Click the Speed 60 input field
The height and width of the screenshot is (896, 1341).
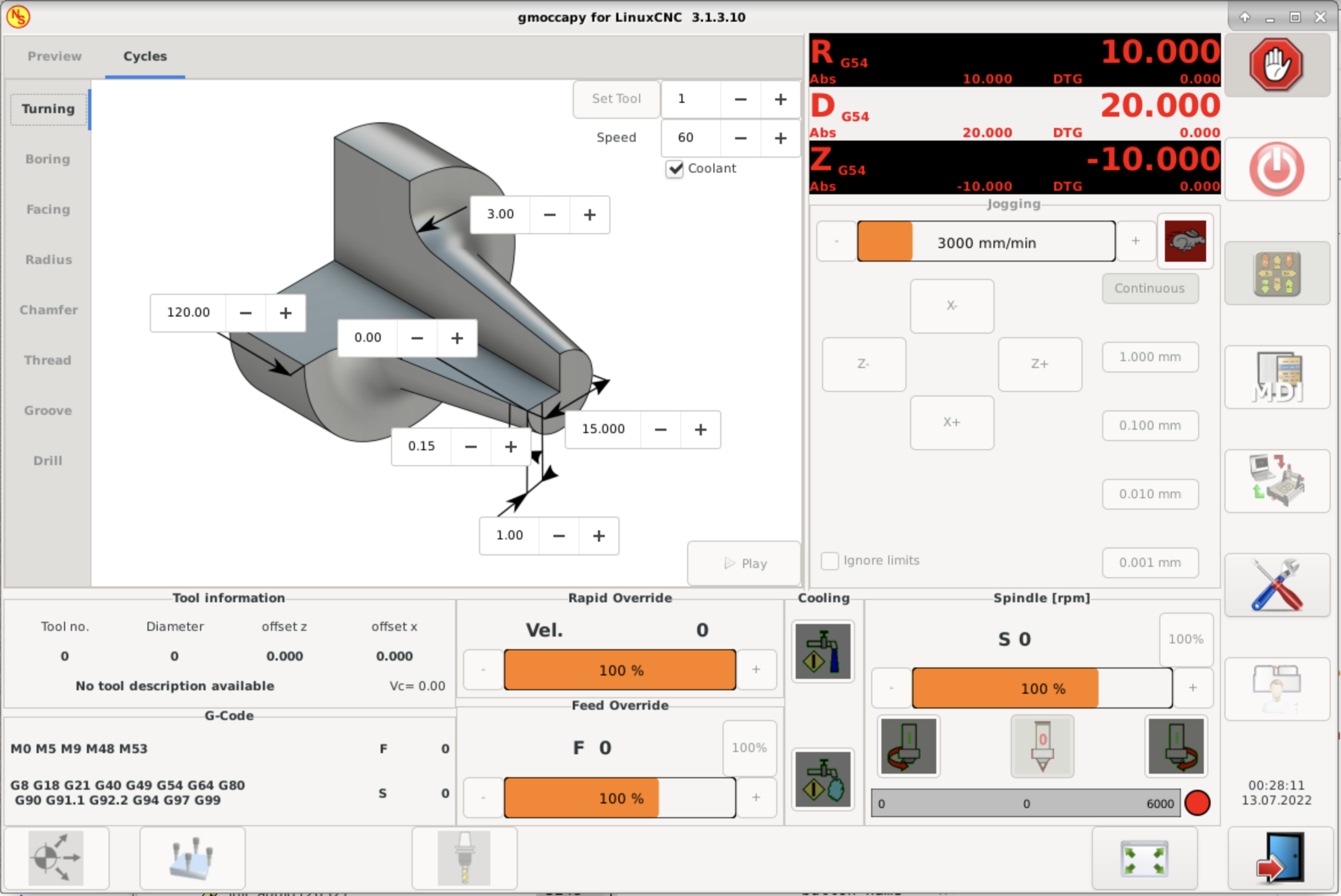click(691, 138)
